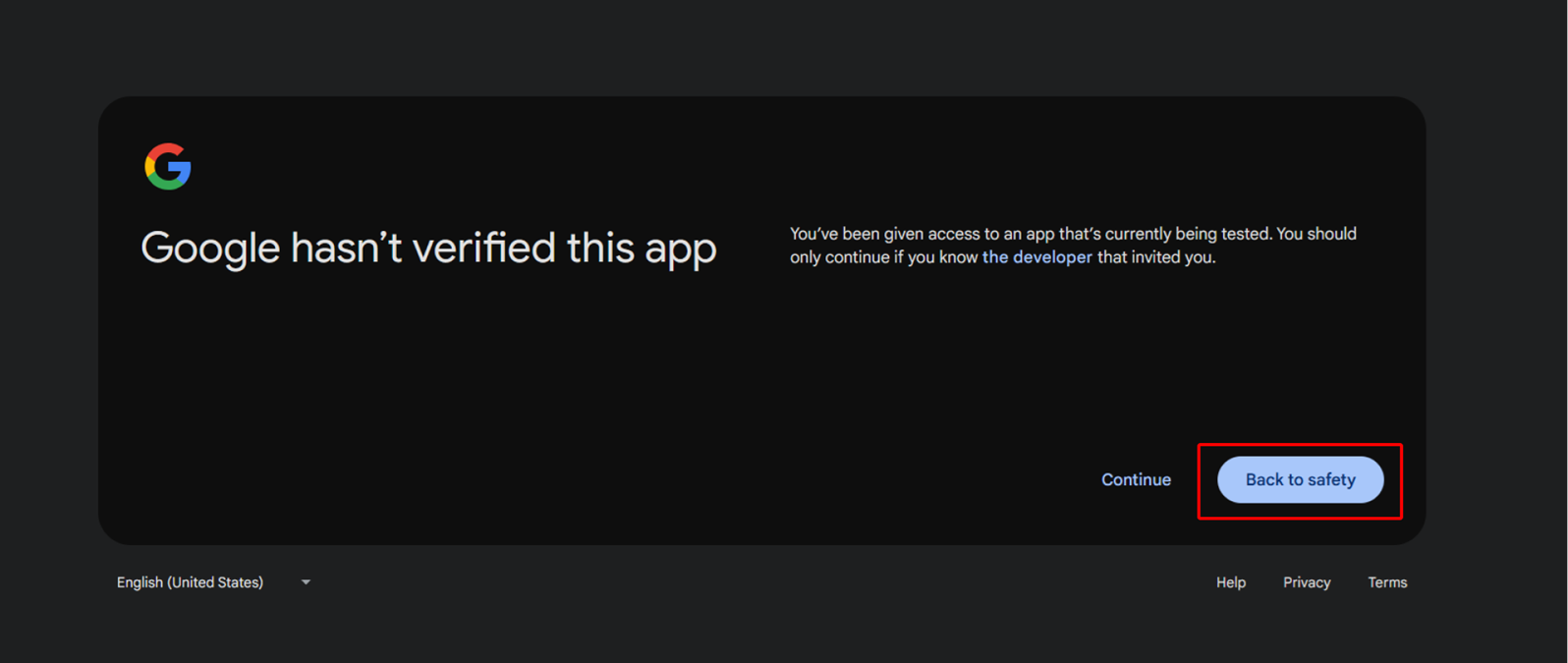
Task: Click the dark page background above the card
Action: pyautogui.click(x=762, y=44)
